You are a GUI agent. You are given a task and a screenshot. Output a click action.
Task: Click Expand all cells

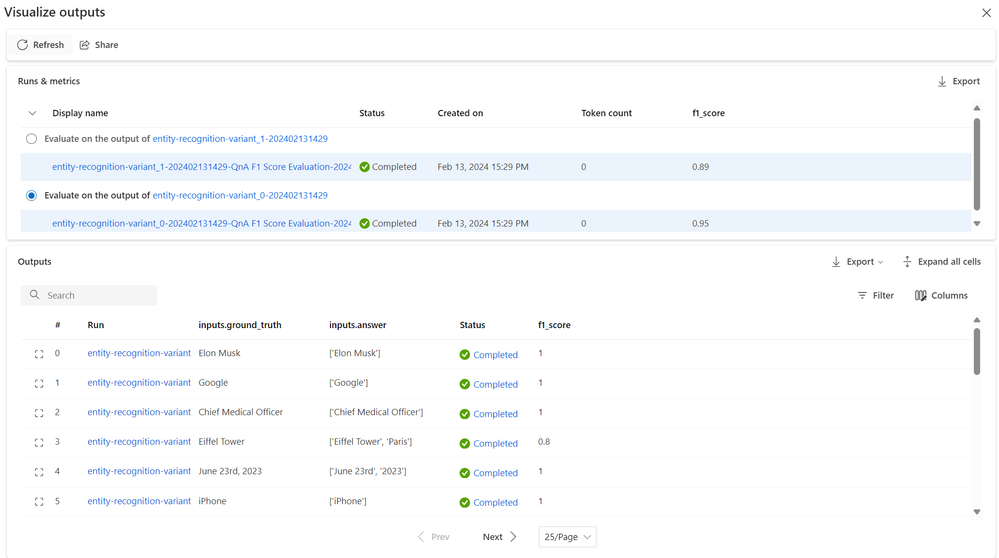942,262
